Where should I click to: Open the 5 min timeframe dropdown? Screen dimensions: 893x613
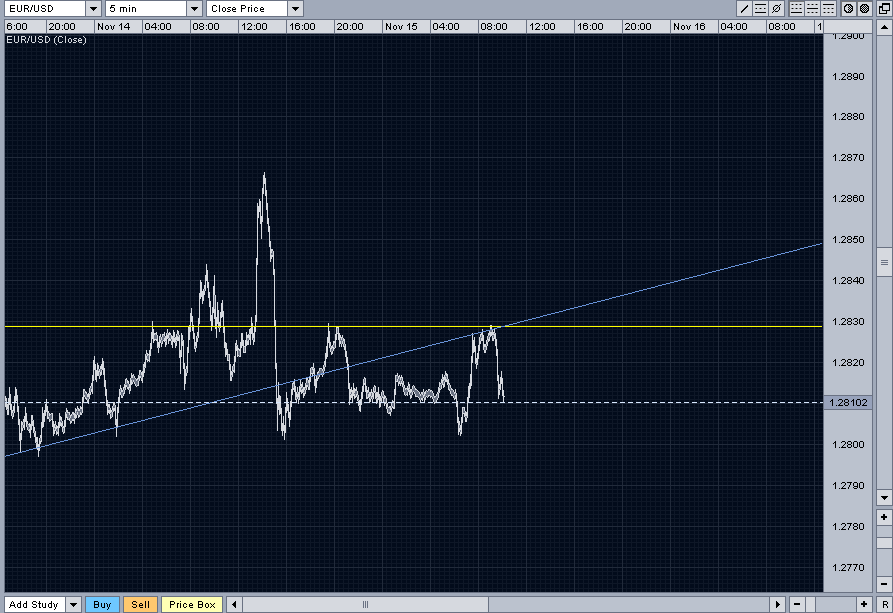click(x=194, y=8)
